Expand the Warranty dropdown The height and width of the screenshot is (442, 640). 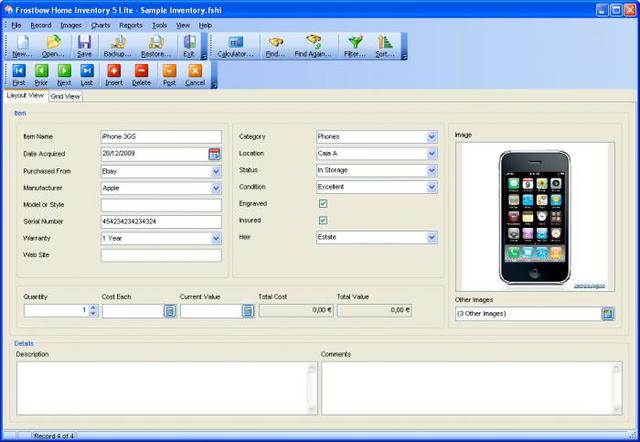[216, 238]
